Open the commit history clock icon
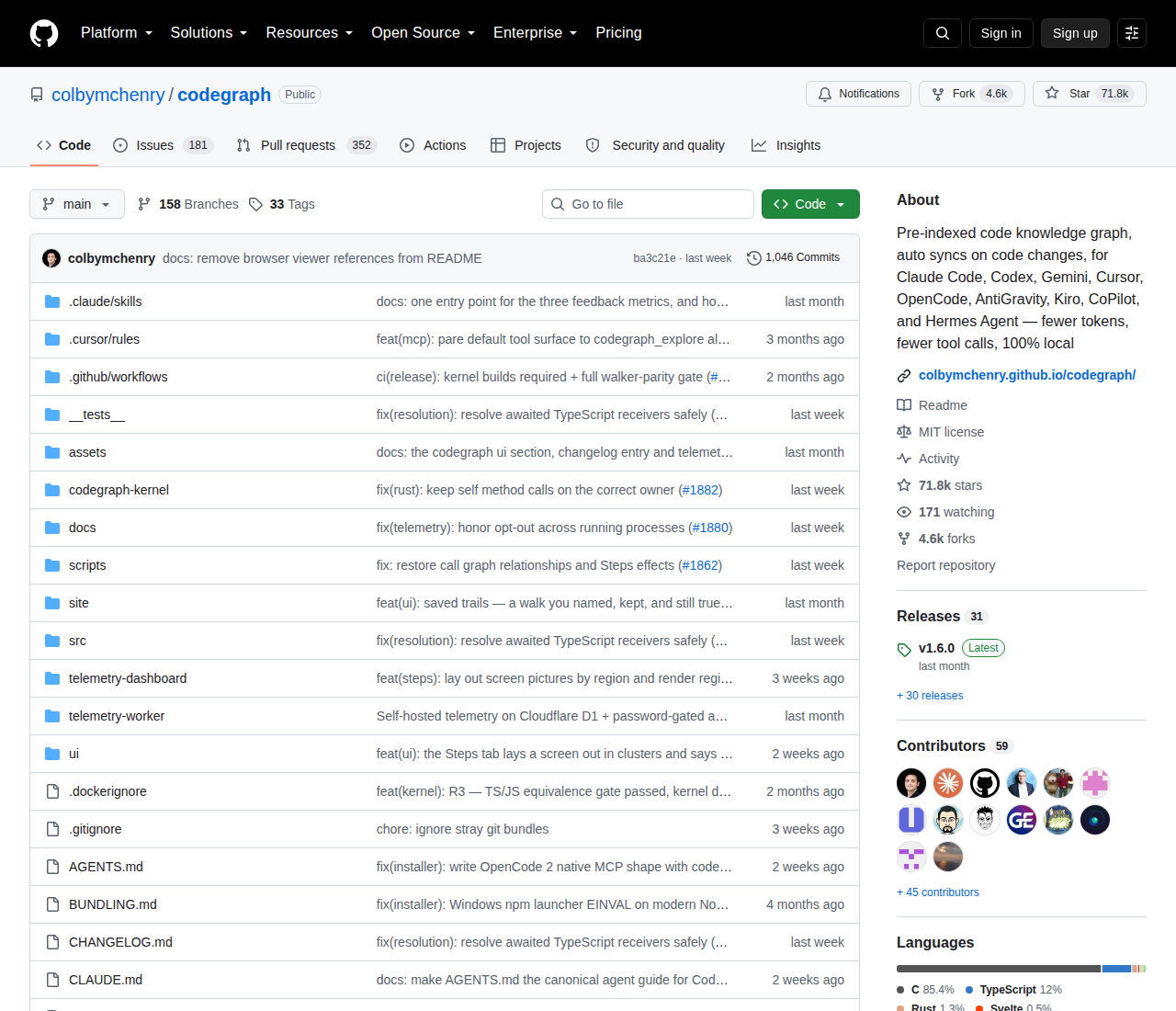Screen dimensions: 1176x1011 coord(754,258)
